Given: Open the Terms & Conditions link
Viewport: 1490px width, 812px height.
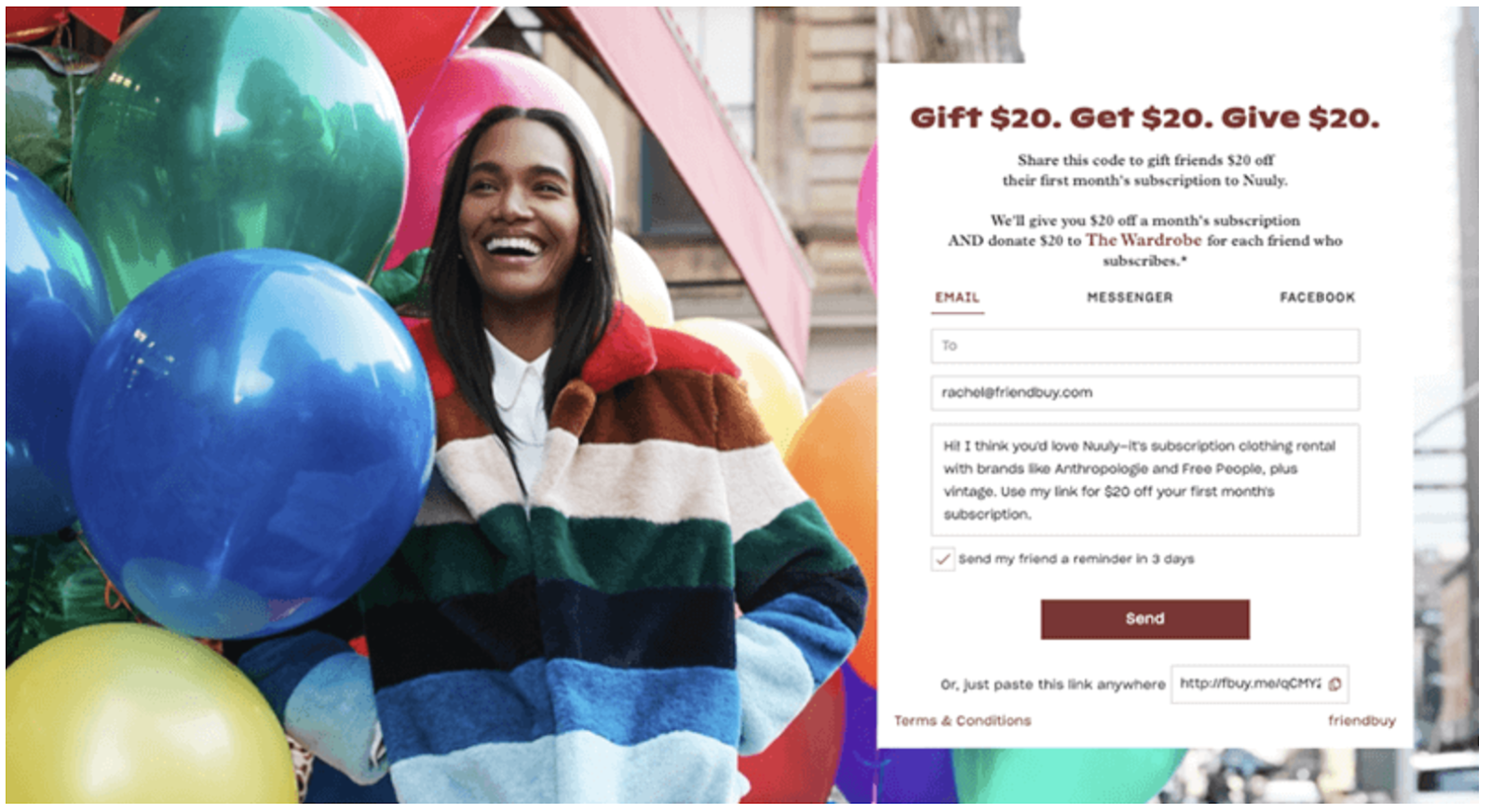Looking at the screenshot, I should pos(962,721).
